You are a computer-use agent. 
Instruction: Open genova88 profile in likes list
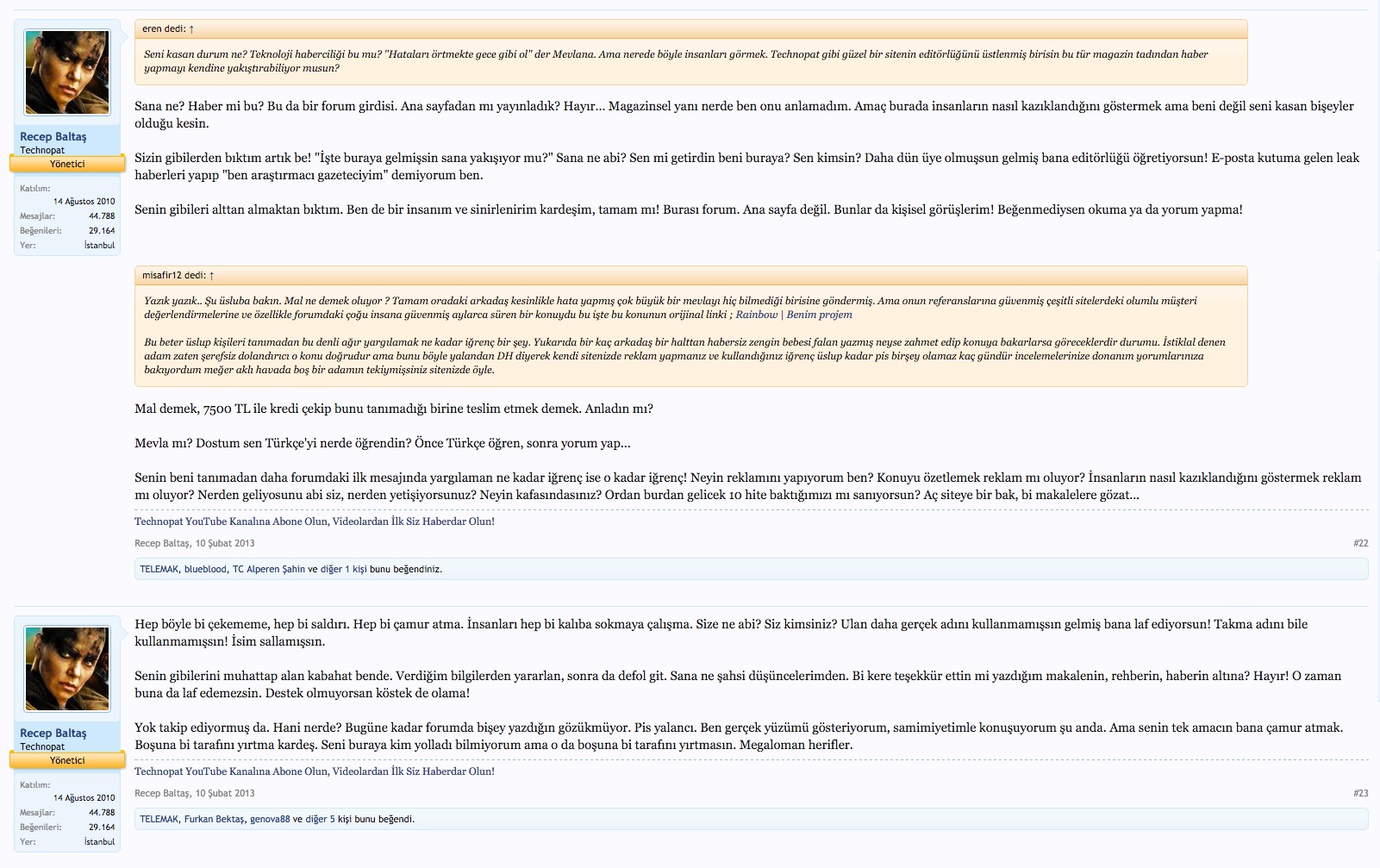(270, 819)
